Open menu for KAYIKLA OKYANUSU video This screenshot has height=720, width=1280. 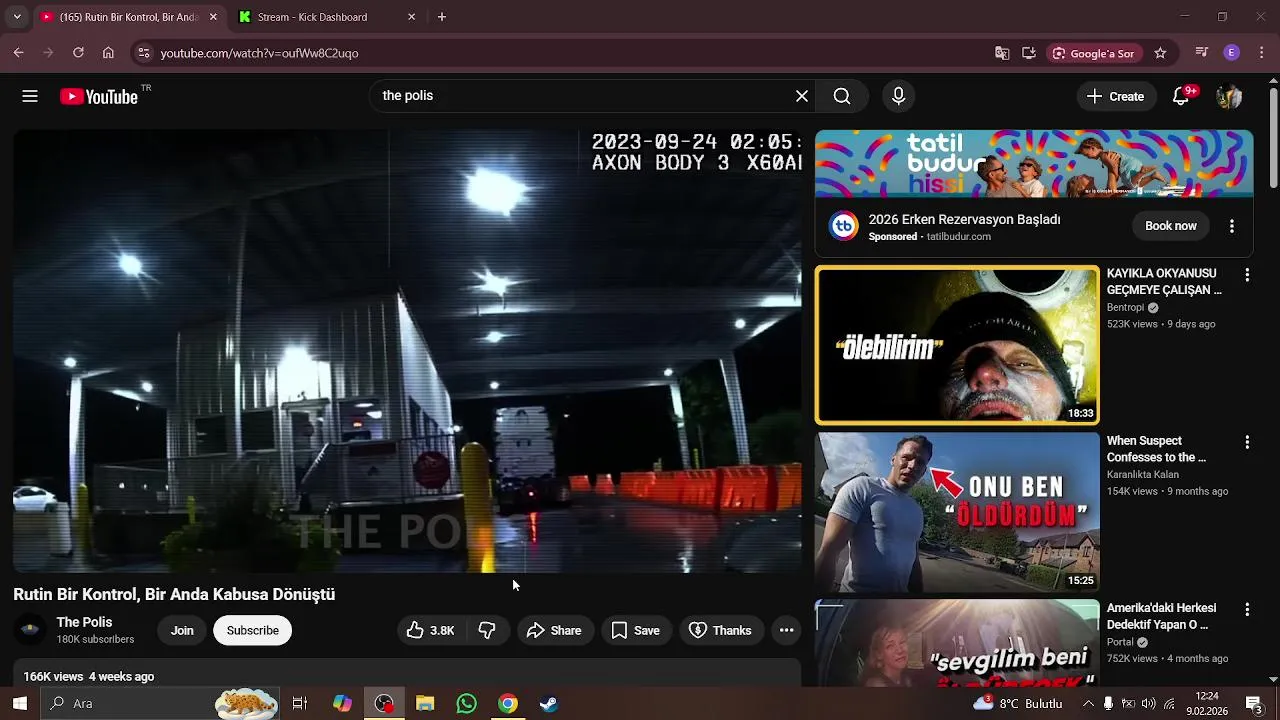1247,274
